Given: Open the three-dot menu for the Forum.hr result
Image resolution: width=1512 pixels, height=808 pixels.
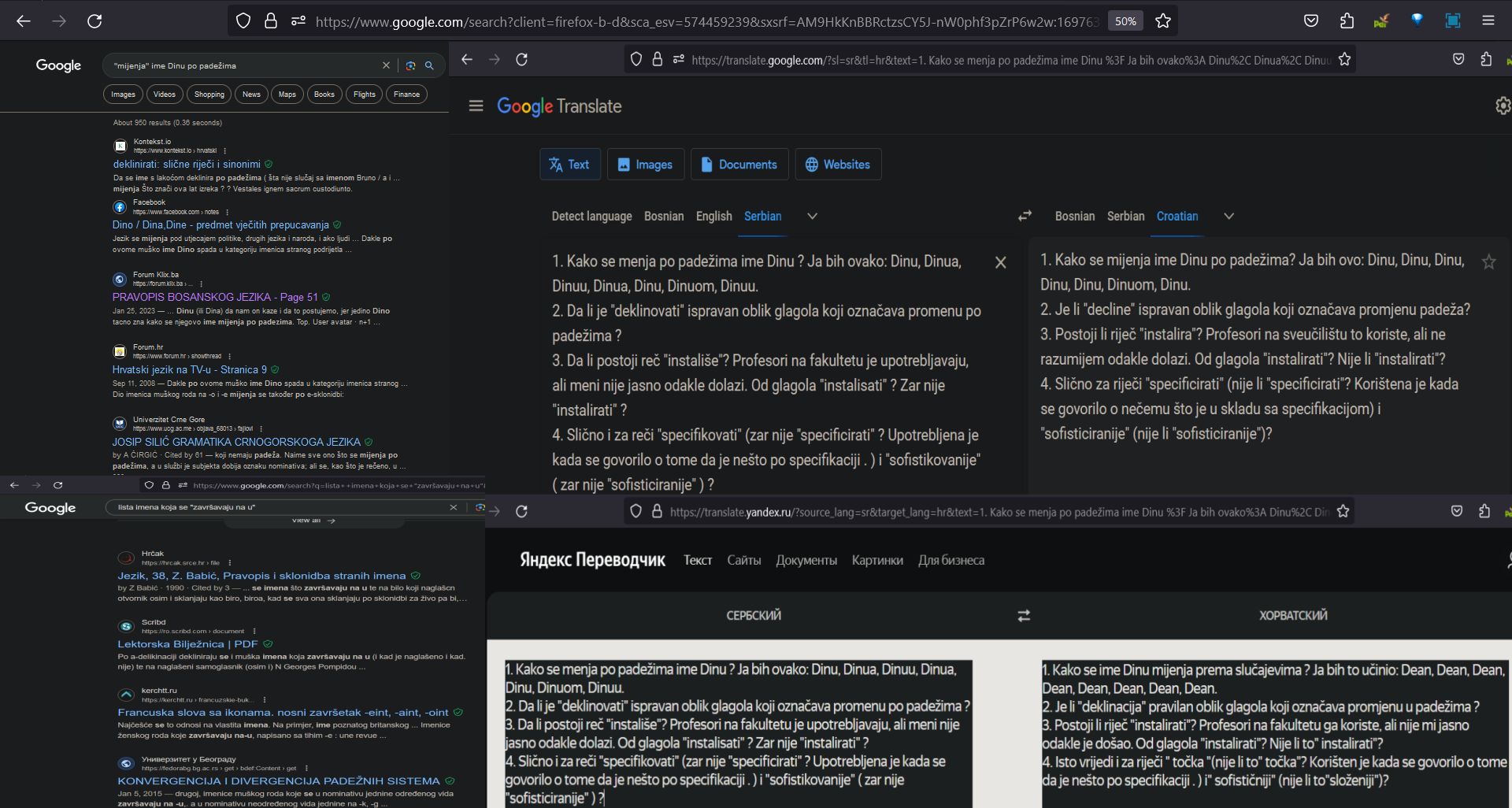Looking at the screenshot, I should pyautogui.click(x=230, y=356).
